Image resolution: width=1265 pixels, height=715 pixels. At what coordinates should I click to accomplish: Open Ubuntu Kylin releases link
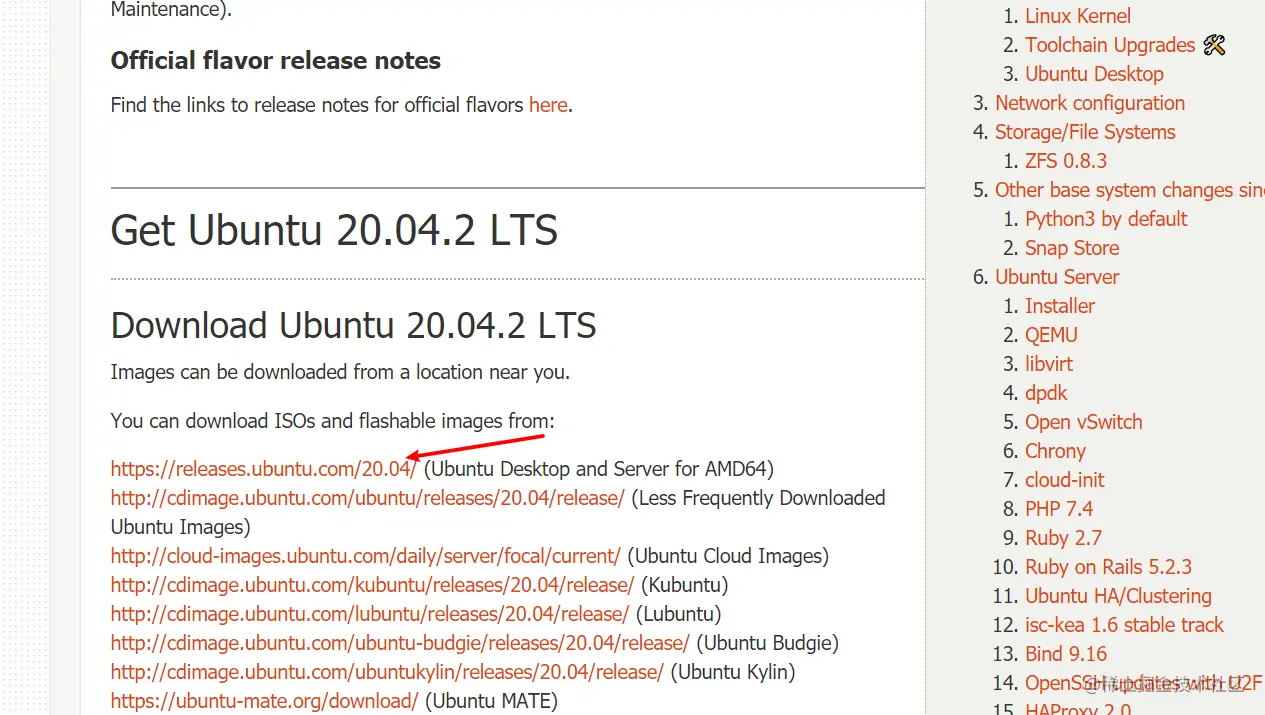[387, 672]
